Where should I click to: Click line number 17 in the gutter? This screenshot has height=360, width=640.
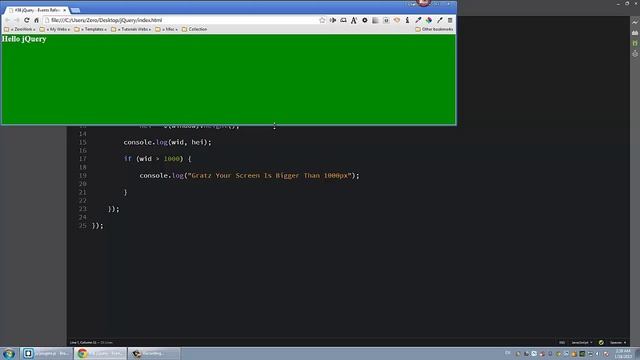[82, 159]
